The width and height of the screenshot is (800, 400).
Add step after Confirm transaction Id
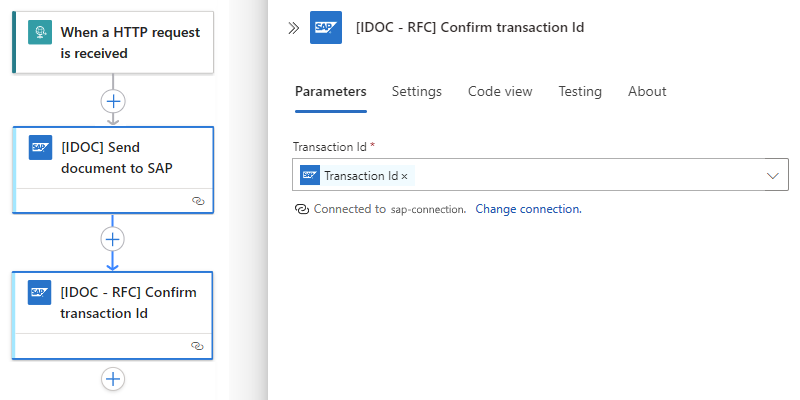pos(113,379)
